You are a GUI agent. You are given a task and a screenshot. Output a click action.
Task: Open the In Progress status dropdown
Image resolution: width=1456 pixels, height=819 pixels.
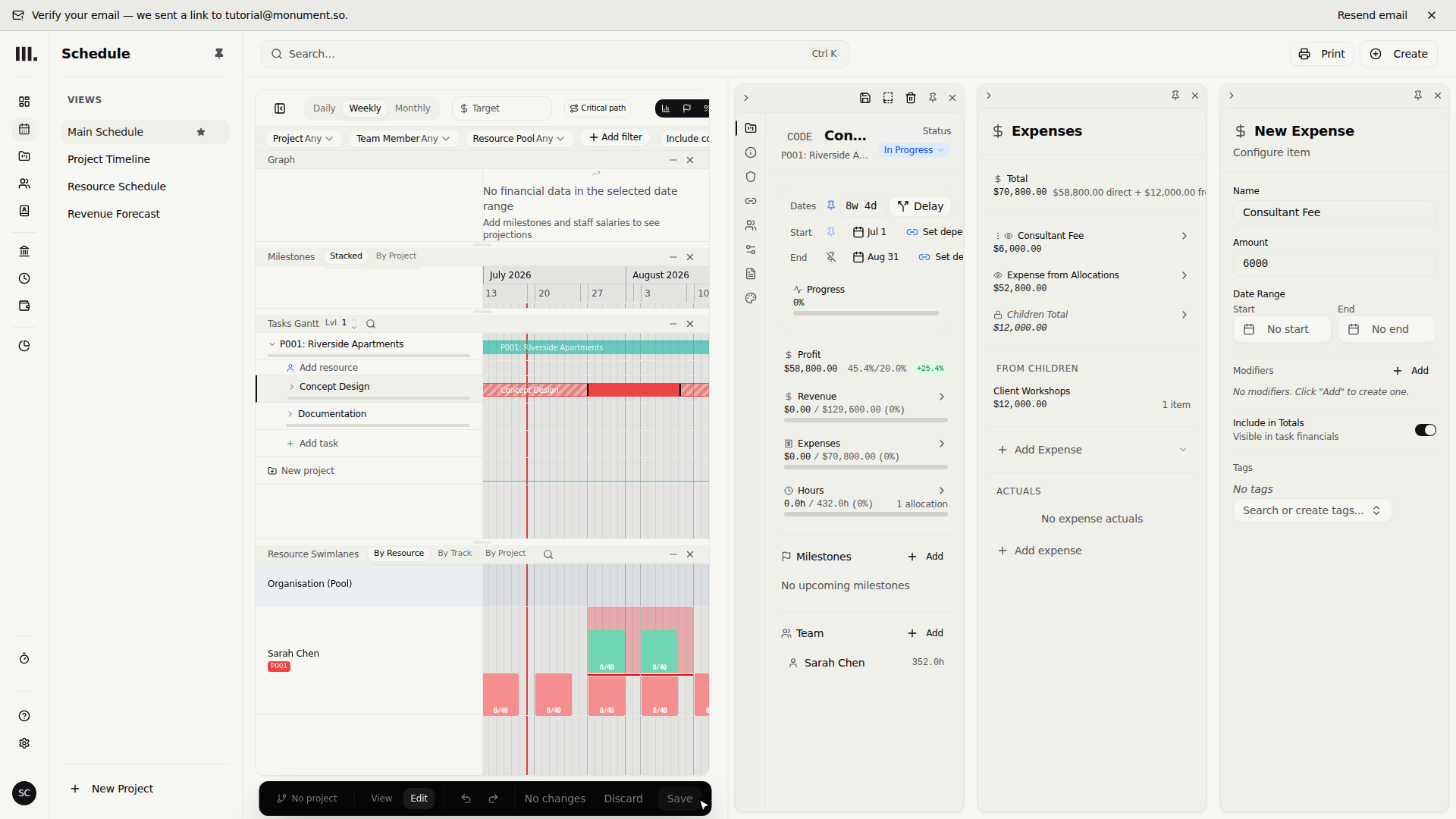[x=914, y=150]
